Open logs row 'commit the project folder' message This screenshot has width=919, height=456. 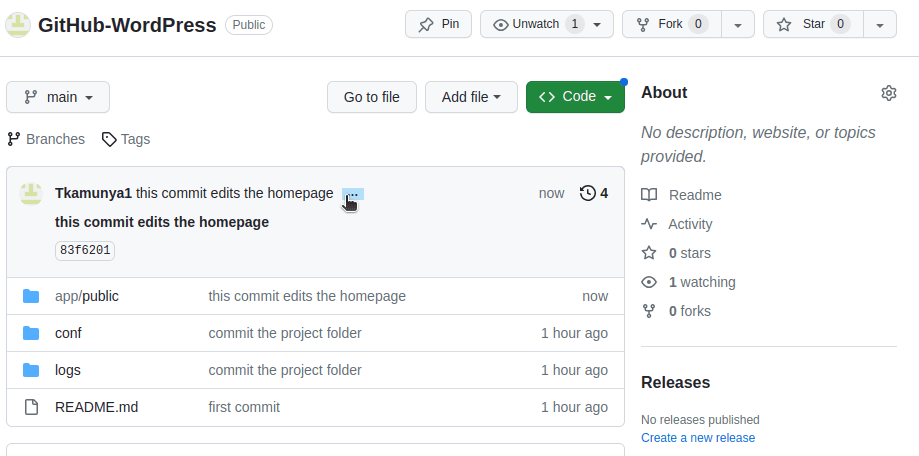[x=285, y=370]
